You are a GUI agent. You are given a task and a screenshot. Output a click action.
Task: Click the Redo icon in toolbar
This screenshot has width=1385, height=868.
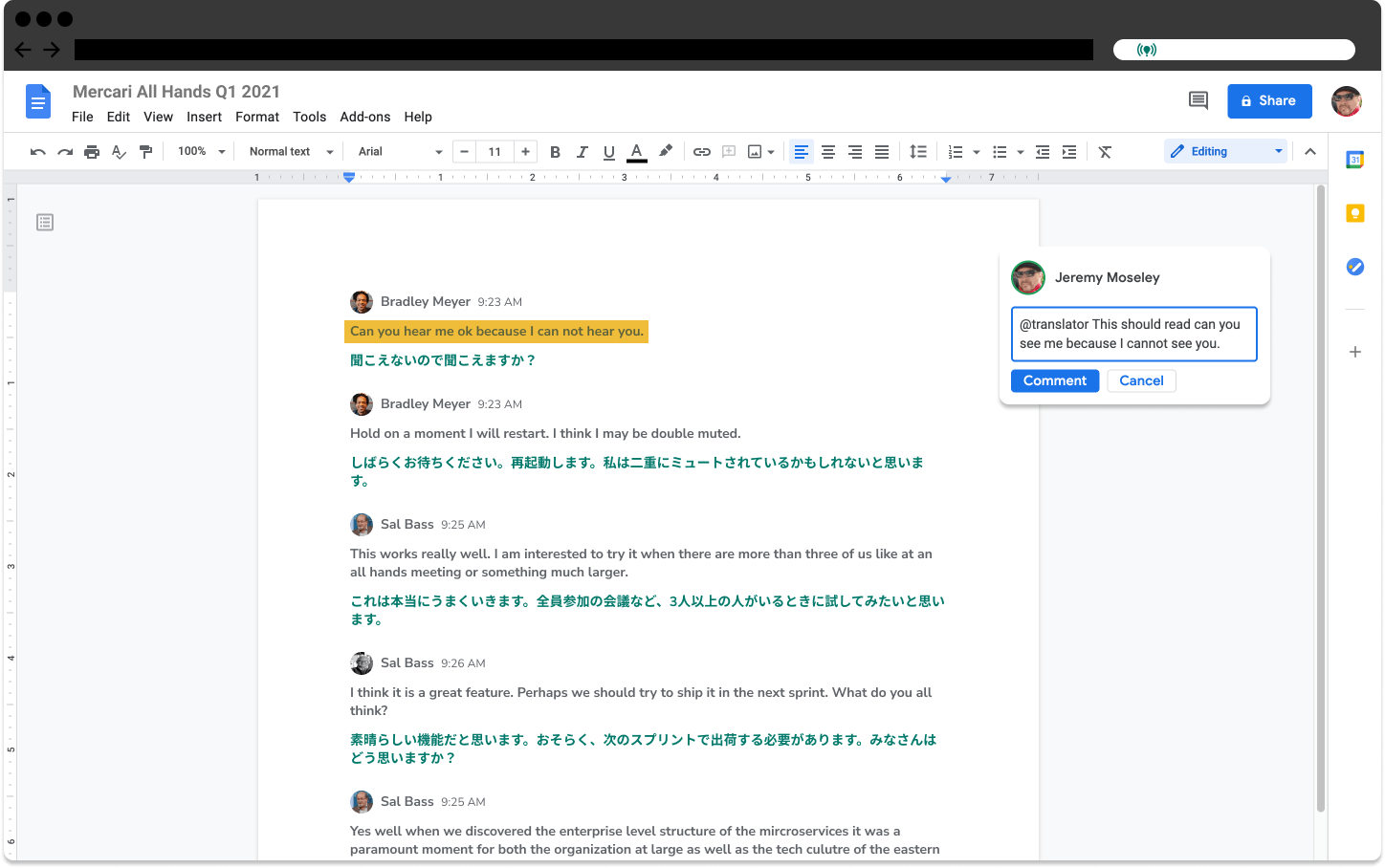(x=65, y=152)
